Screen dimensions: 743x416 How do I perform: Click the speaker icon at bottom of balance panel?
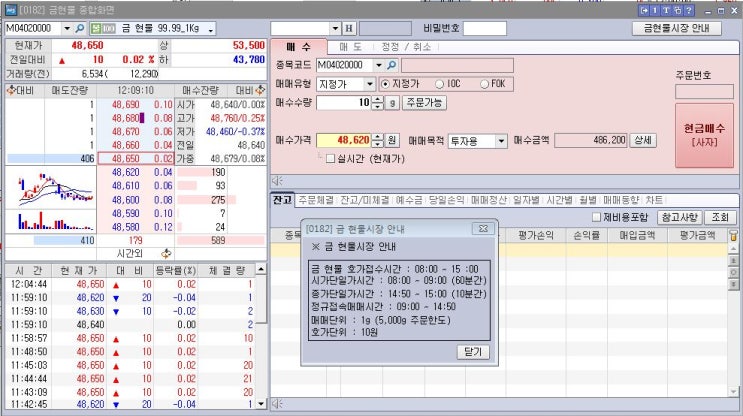(277, 403)
